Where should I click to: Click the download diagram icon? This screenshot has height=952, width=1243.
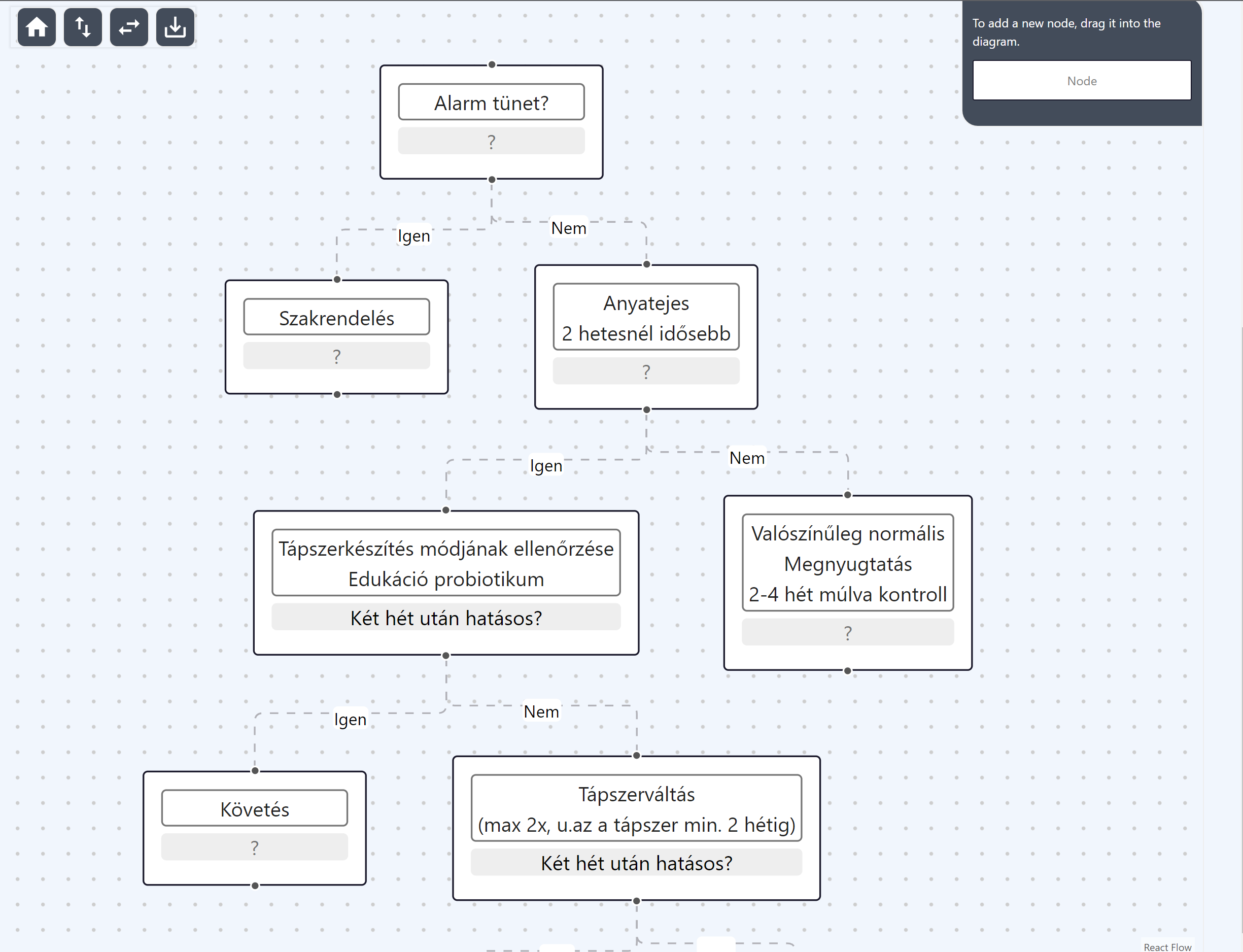(x=175, y=27)
